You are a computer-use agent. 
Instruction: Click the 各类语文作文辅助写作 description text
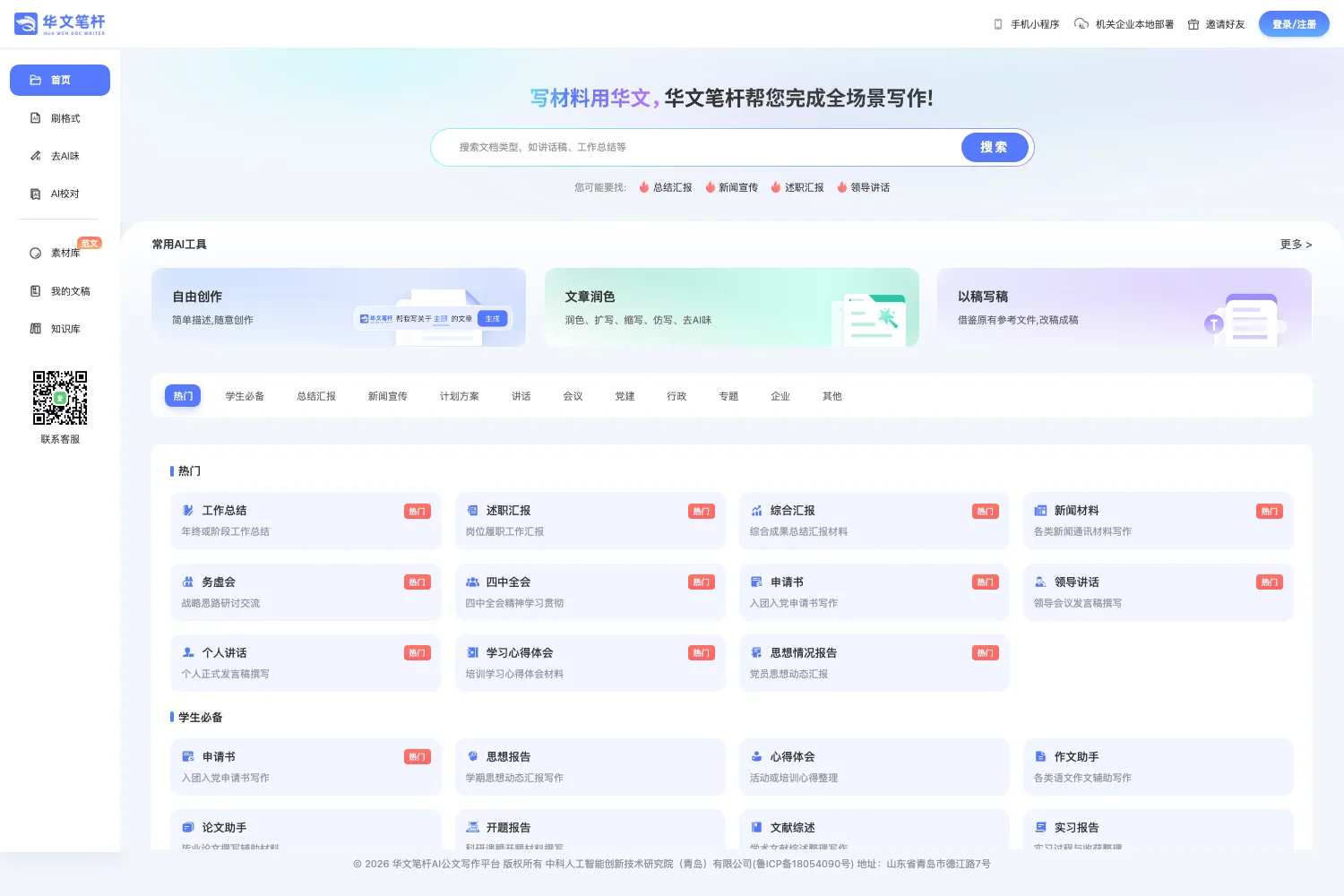[1082, 779]
